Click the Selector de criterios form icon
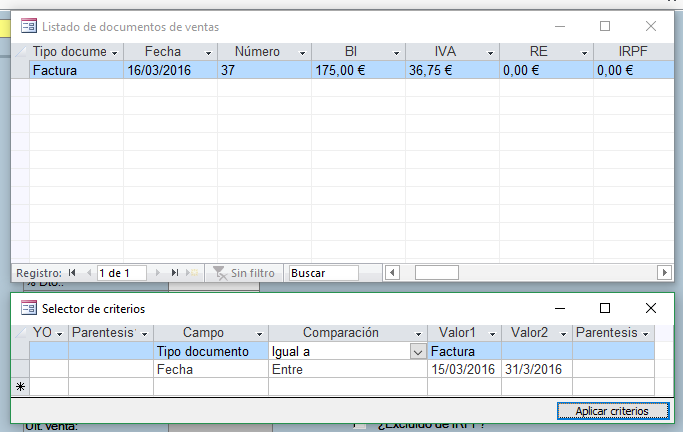This screenshot has height=432, width=683. (28, 308)
